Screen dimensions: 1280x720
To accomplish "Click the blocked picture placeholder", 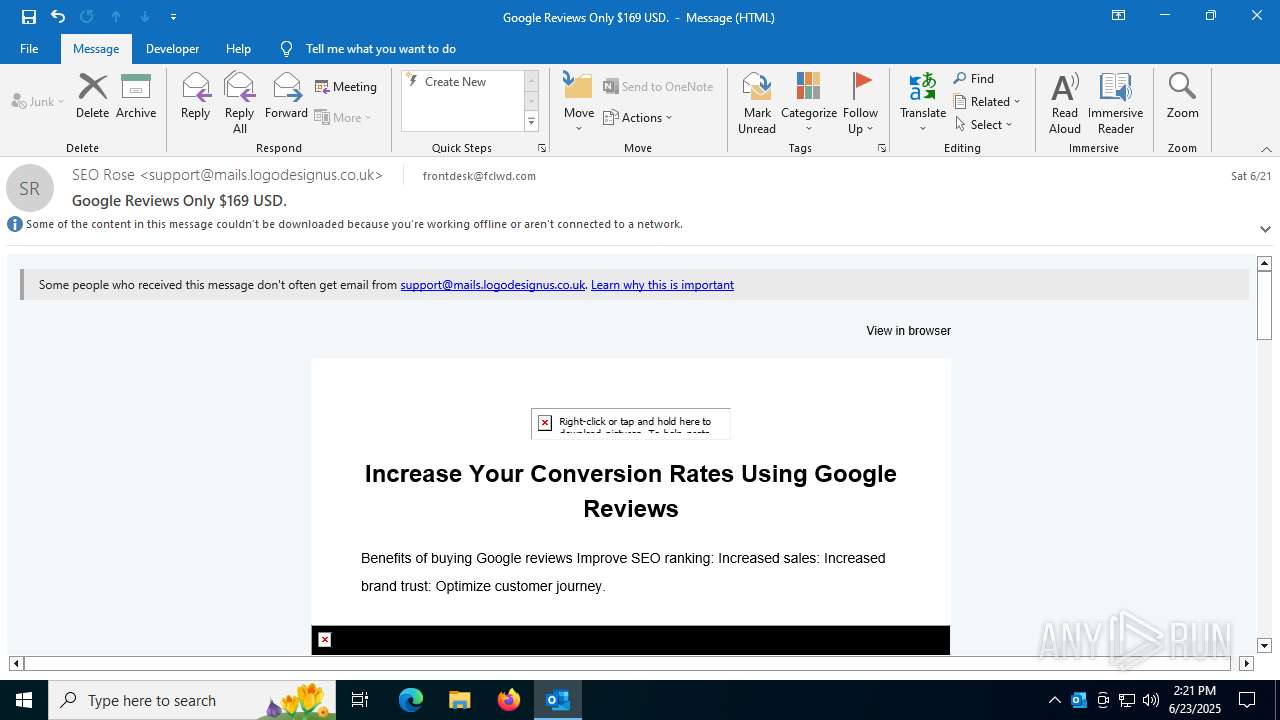I will 630,423.
